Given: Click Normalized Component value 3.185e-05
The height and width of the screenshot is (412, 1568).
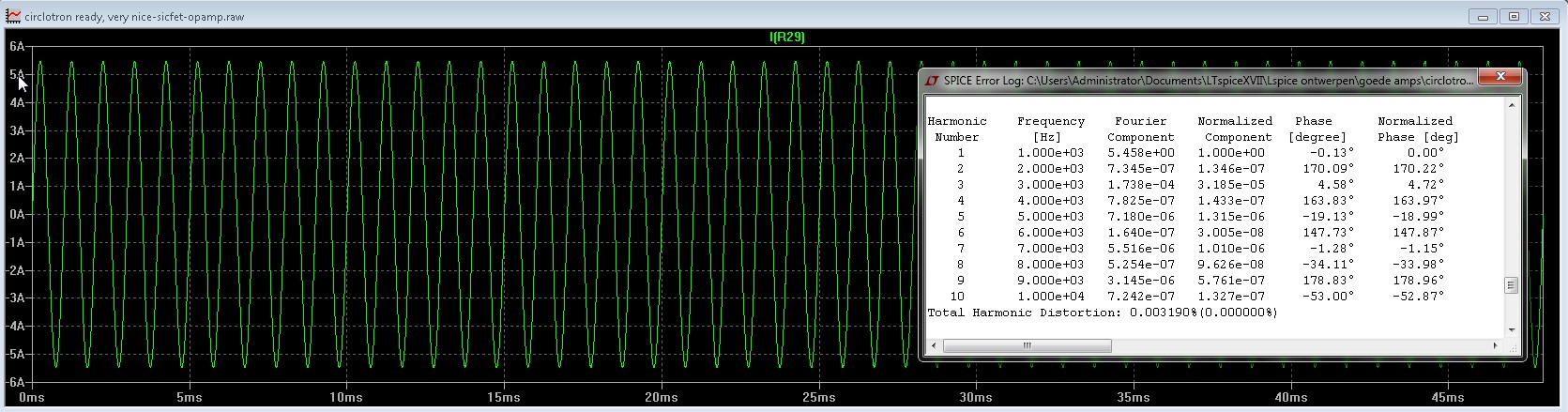Looking at the screenshot, I should click(1231, 185).
